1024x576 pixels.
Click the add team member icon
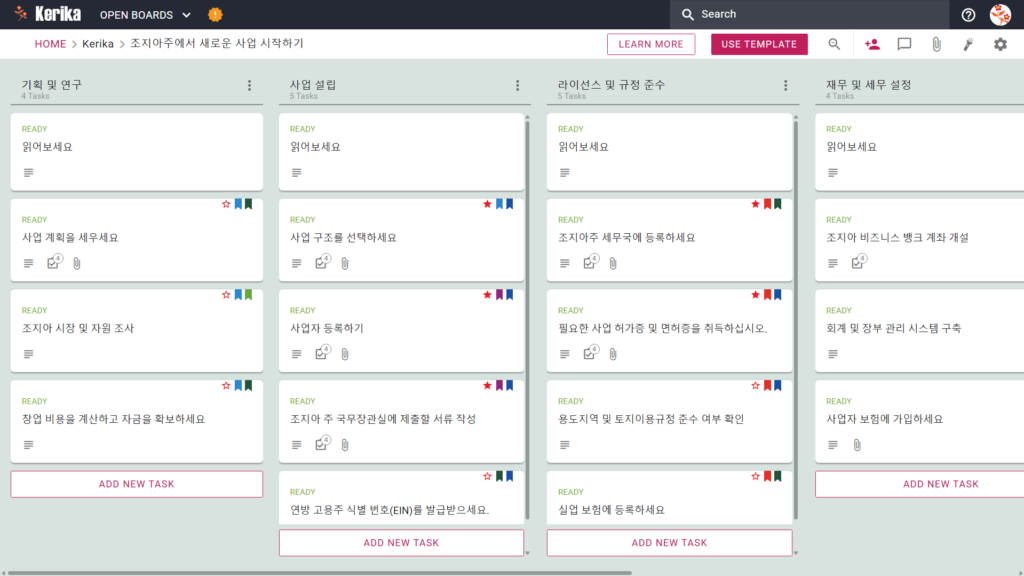click(872, 44)
